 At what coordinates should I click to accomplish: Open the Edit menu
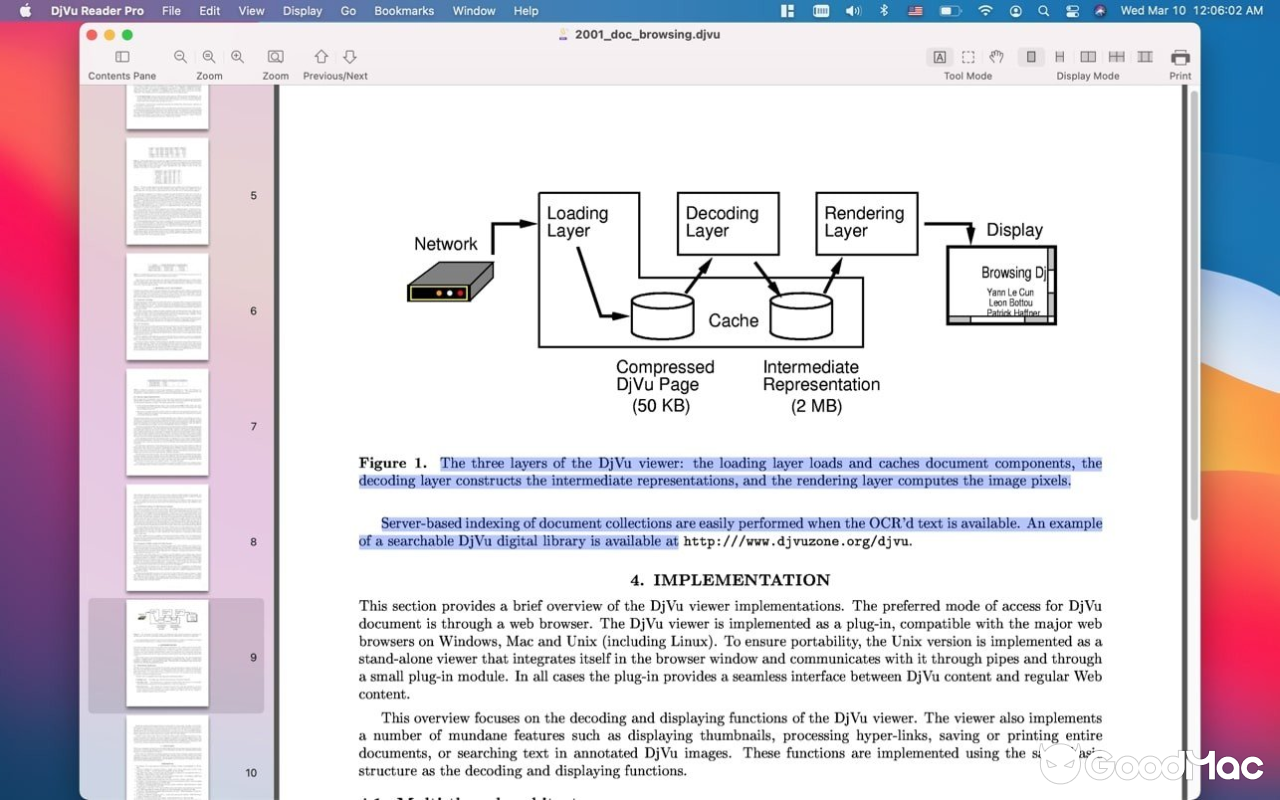click(x=210, y=11)
